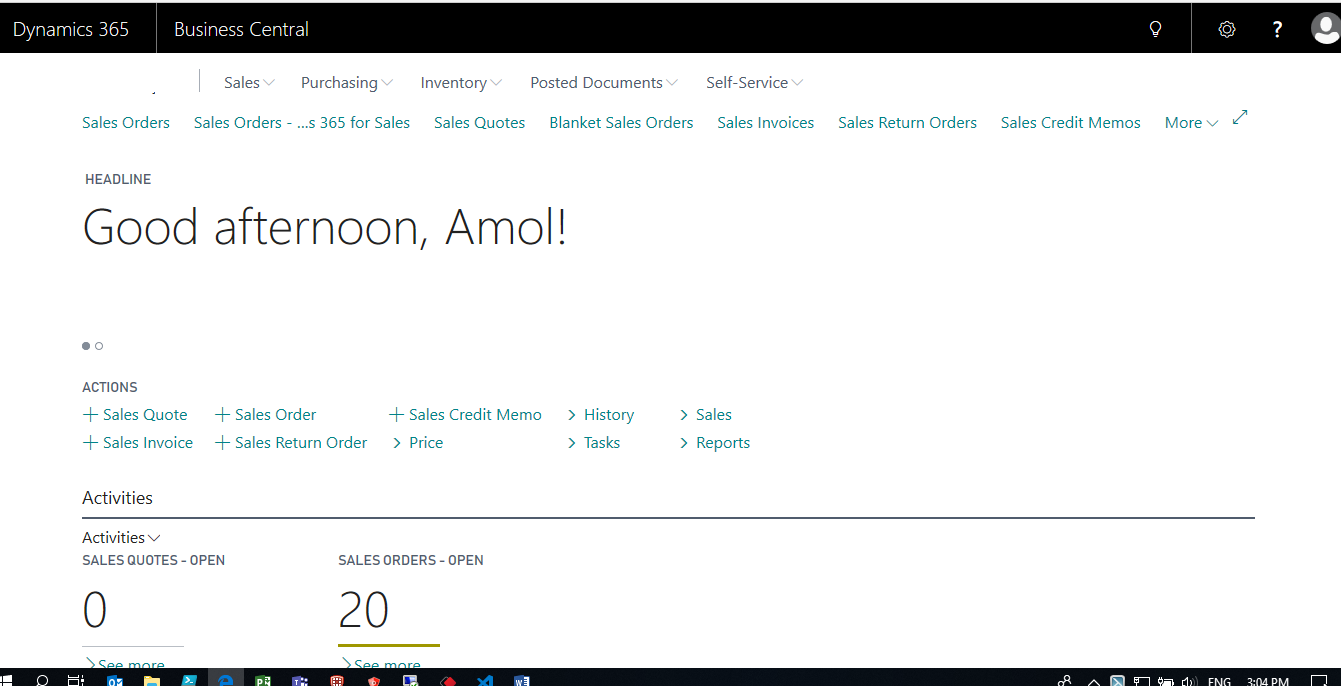Image resolution: width=1341 pixels, height=686 pixels.
Task: Open Blanket Sales Orders page
Action: click(621, 123)
